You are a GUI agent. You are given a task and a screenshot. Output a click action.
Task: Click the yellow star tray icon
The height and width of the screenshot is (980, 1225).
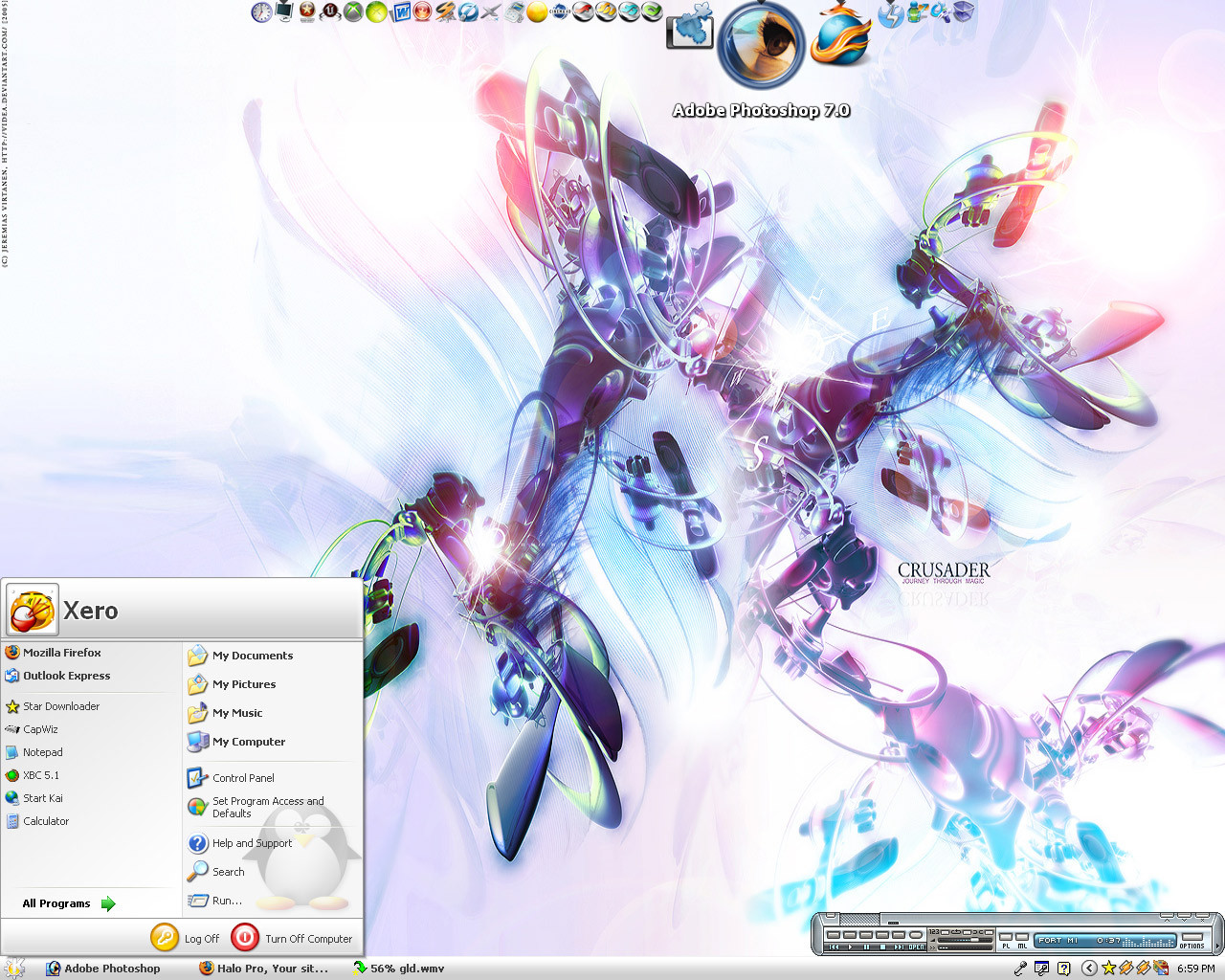click(x=1108, y=969)
